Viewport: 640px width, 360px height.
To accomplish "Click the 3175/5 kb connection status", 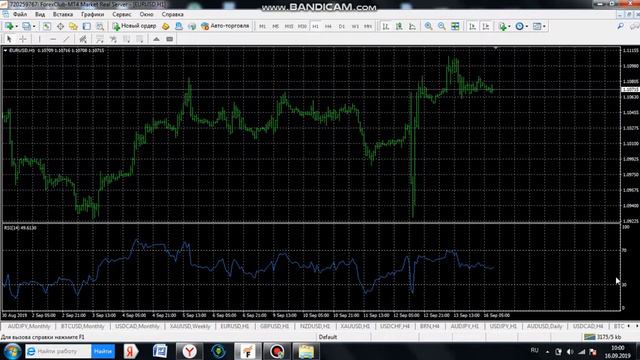I will tap(602, 337).
